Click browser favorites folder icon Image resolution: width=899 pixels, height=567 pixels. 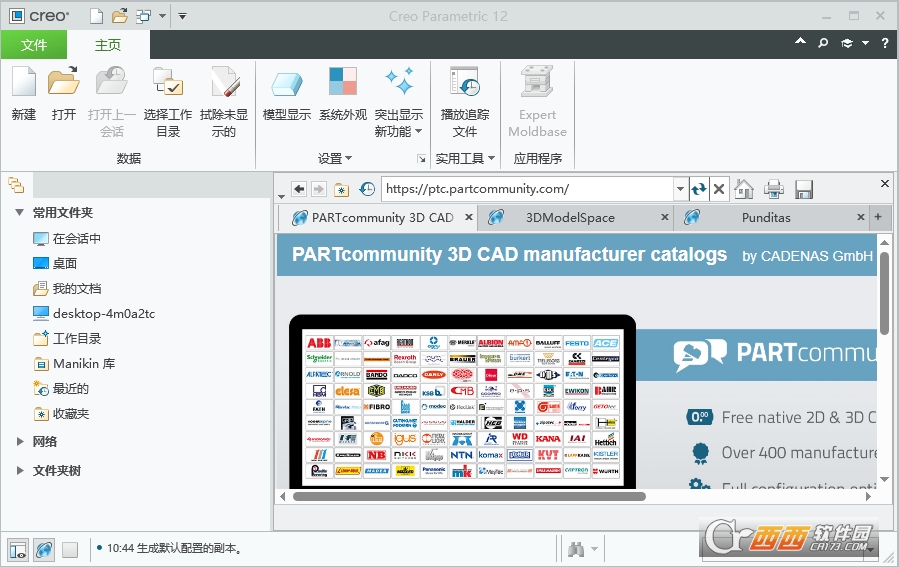coord(342,189)
